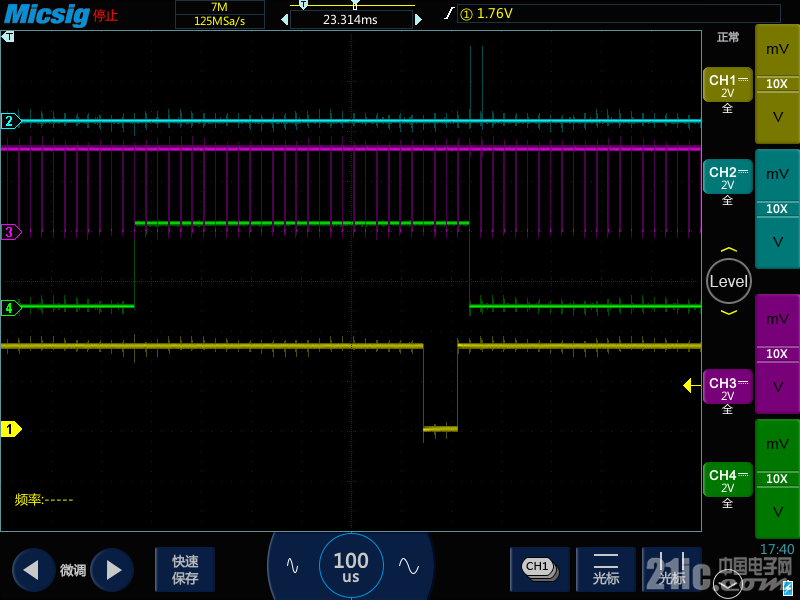Toggle the yellow CH1 channel button
Screen dimensions: 800x600
728,85
